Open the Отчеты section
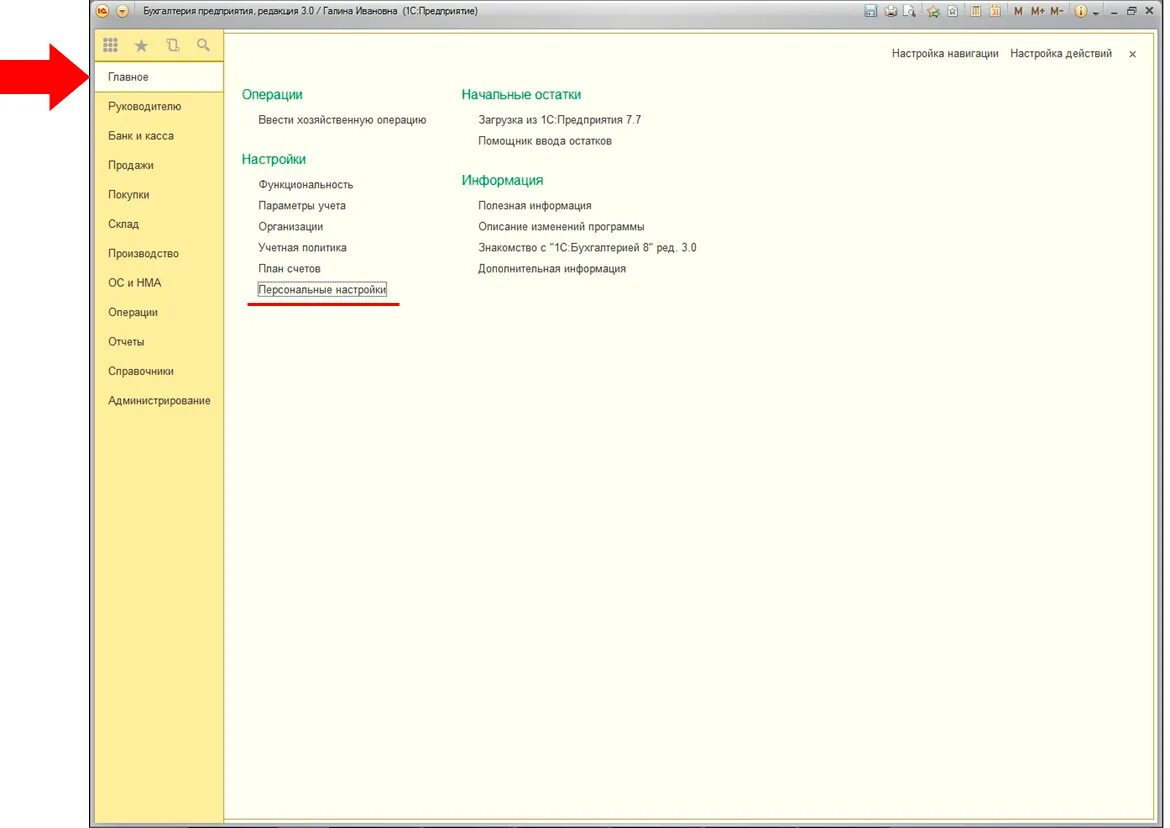 [x=159, y=342]
